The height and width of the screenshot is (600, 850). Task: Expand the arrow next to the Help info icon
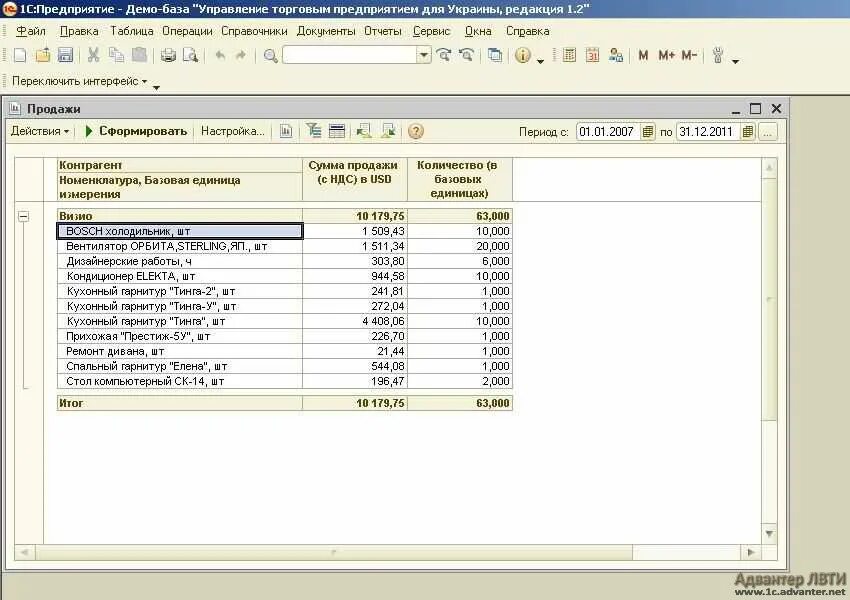[540, 61]
